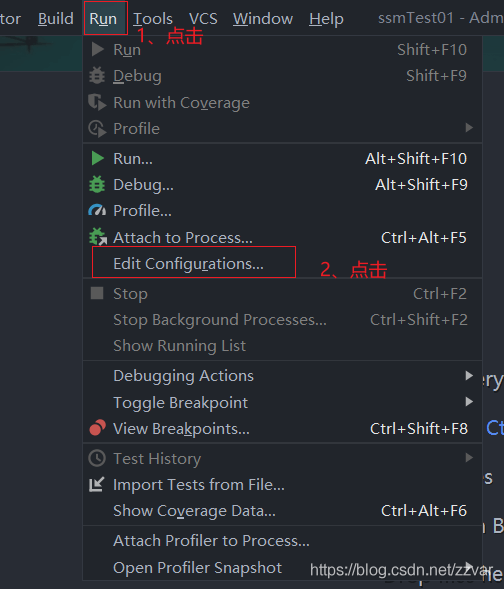Expand the Debugging Actions submenu arrow
This screenshot has width=504, height=589.
coord(469,375)
